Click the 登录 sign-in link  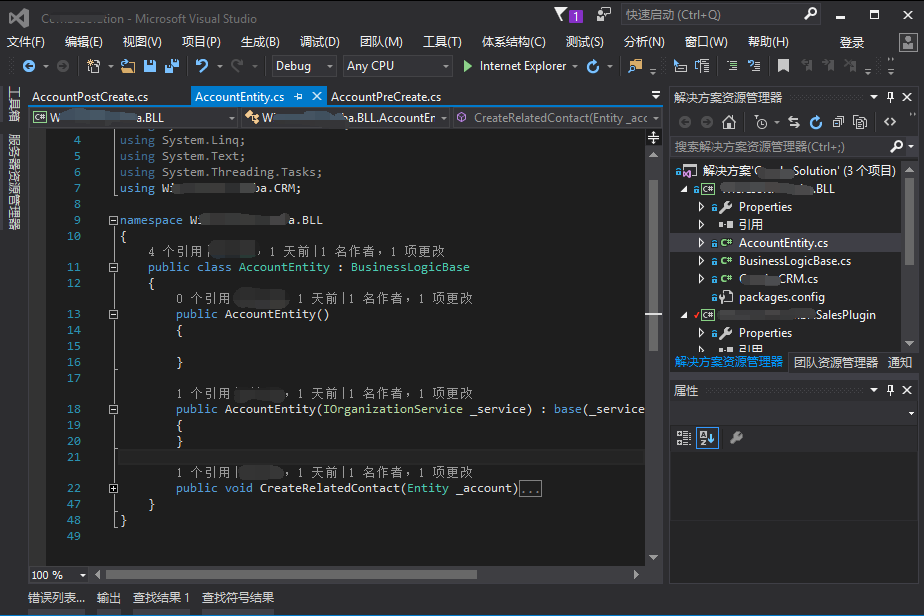852,42
